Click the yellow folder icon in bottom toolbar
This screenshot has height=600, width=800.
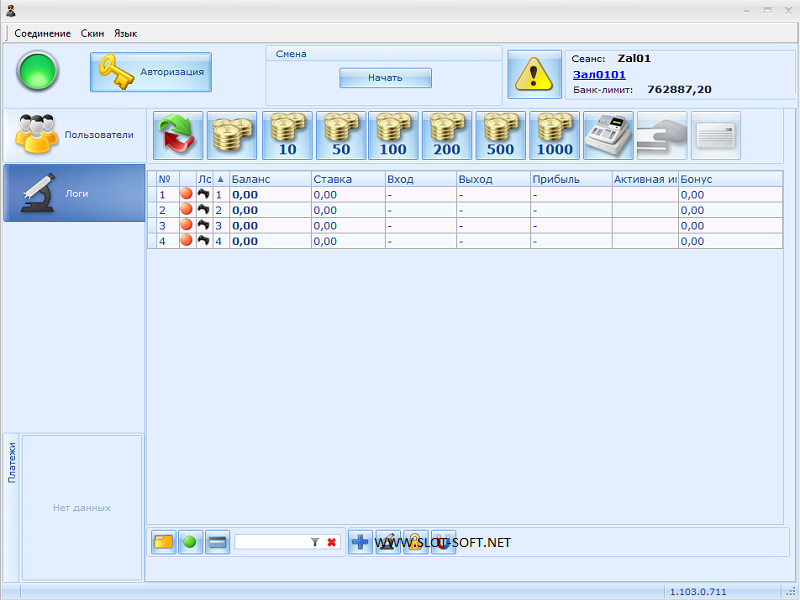[164, 542]
